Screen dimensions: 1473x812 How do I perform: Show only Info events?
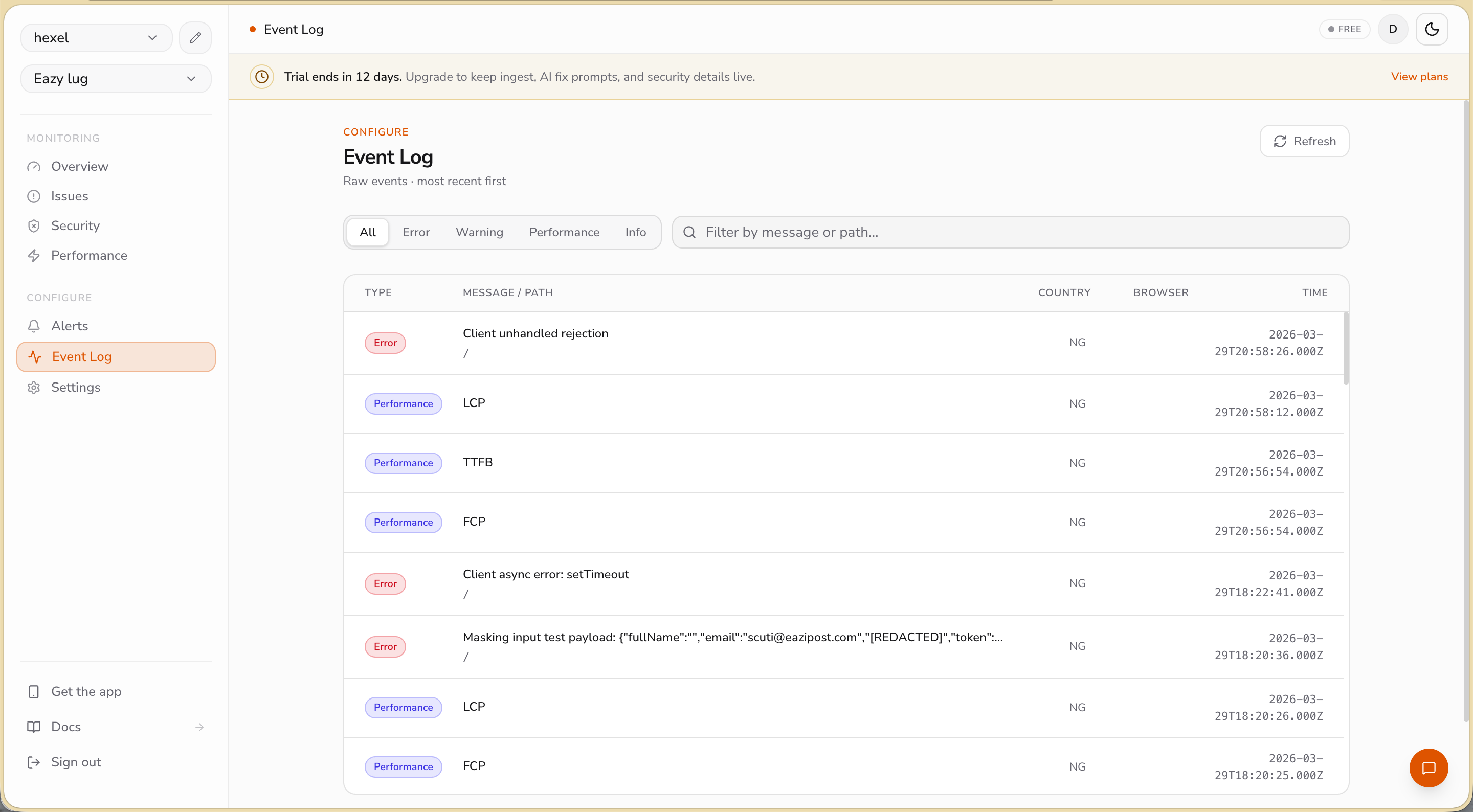pos(635,232)
